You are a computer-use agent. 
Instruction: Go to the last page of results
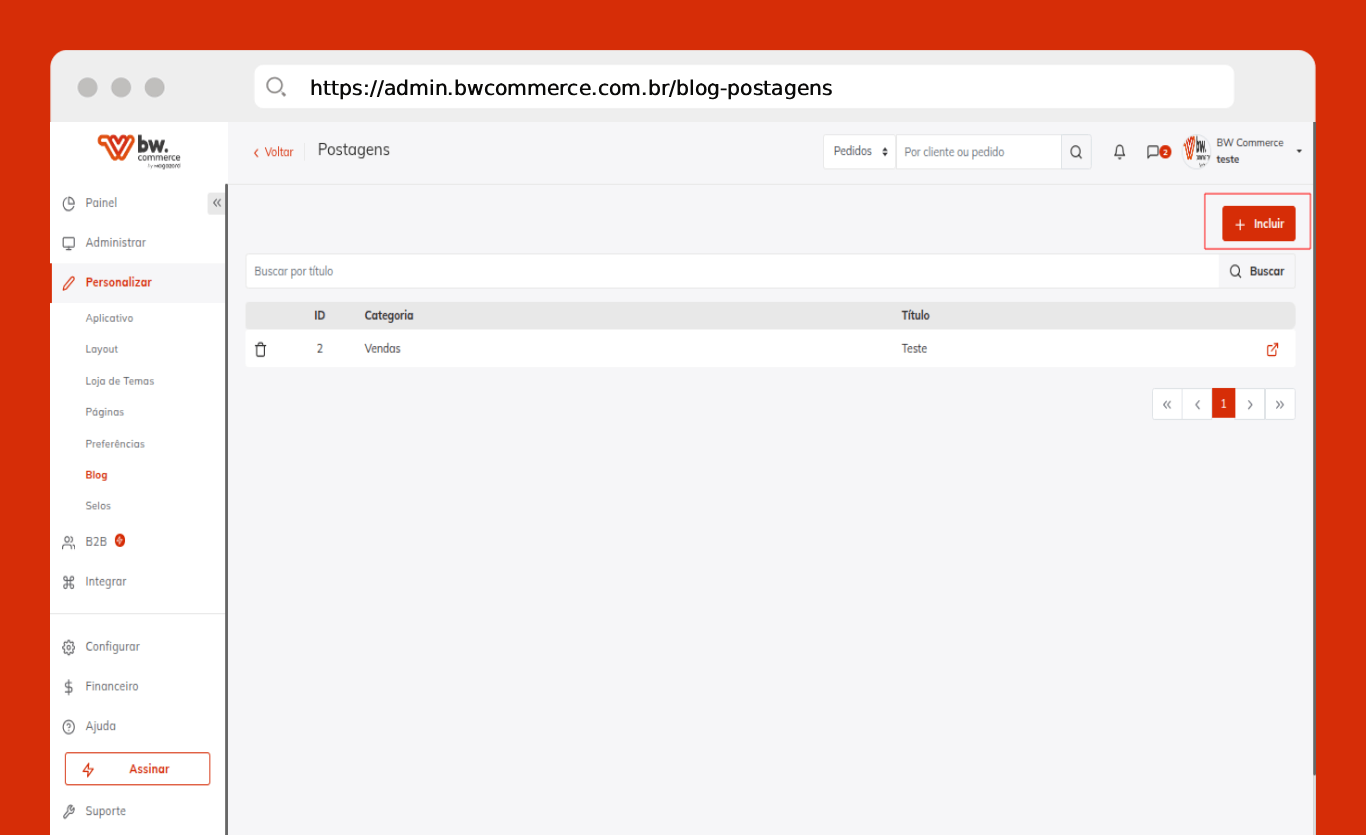1280,404
